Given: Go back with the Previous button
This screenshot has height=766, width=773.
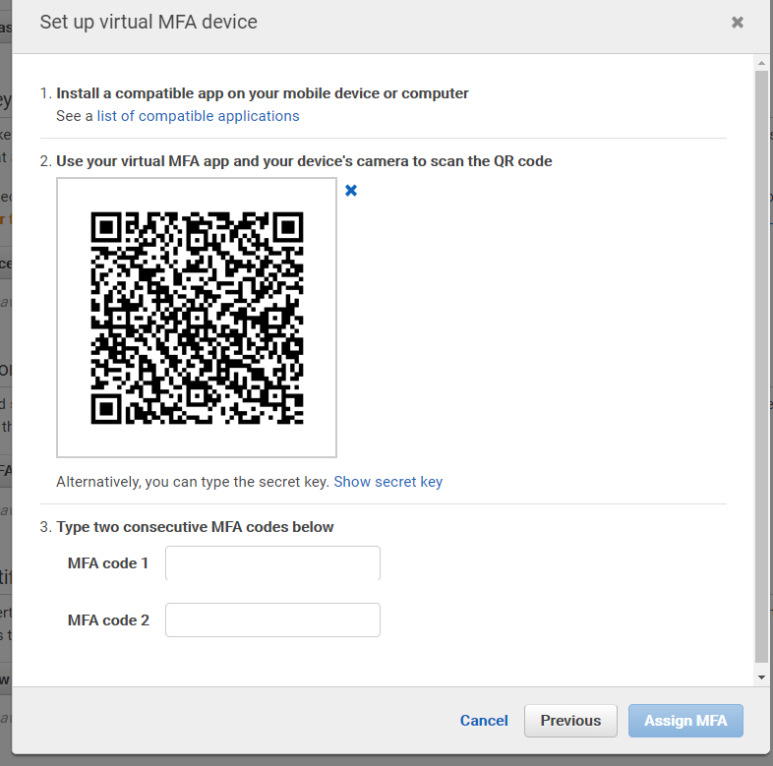Looking at the screenshot, I should [570, 721].
